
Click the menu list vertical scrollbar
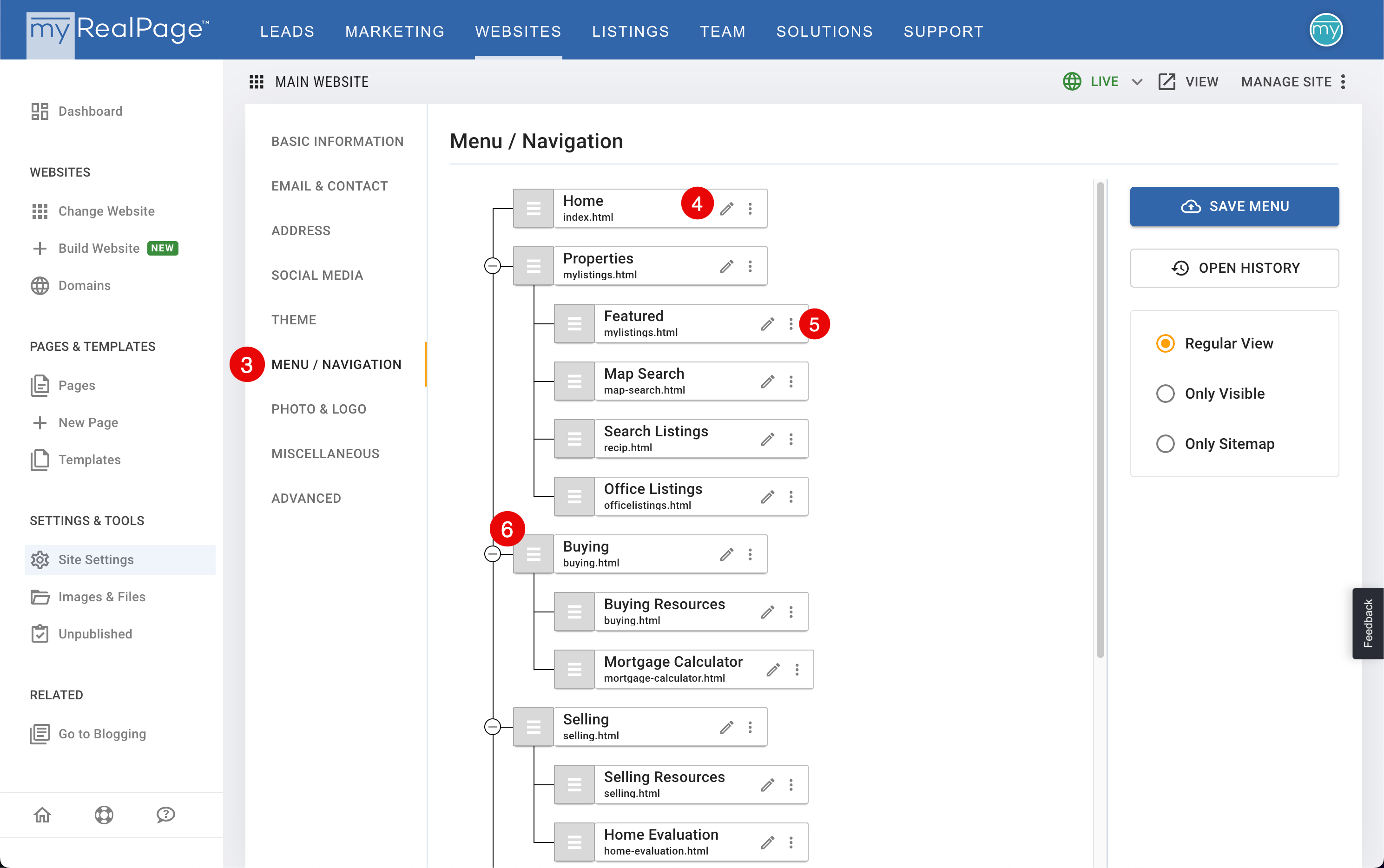[1100, 420]
